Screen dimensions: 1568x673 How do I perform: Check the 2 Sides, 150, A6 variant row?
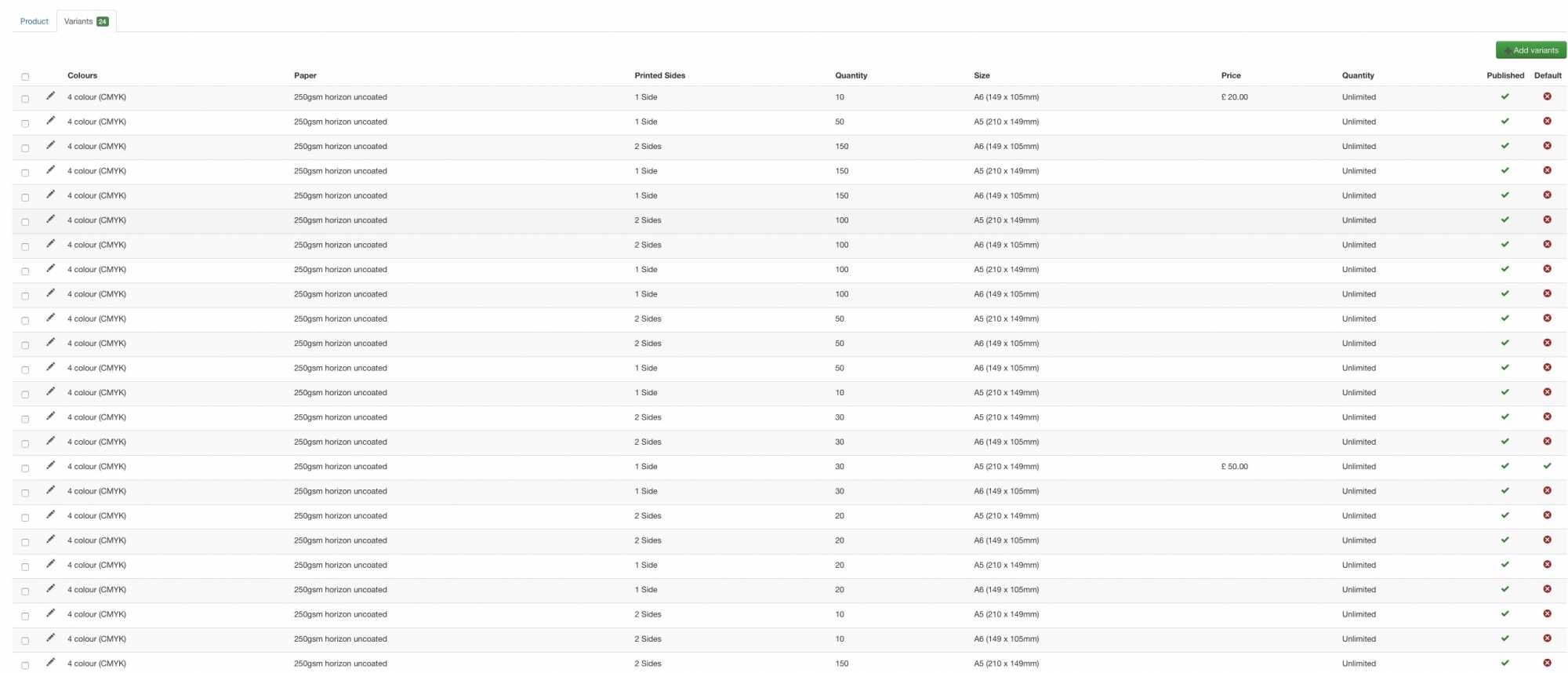25,148
